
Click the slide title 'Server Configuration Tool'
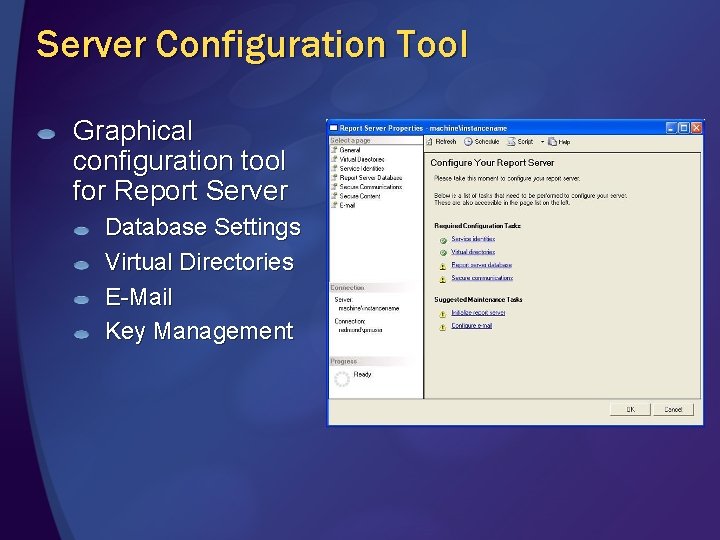coord(252,44)
